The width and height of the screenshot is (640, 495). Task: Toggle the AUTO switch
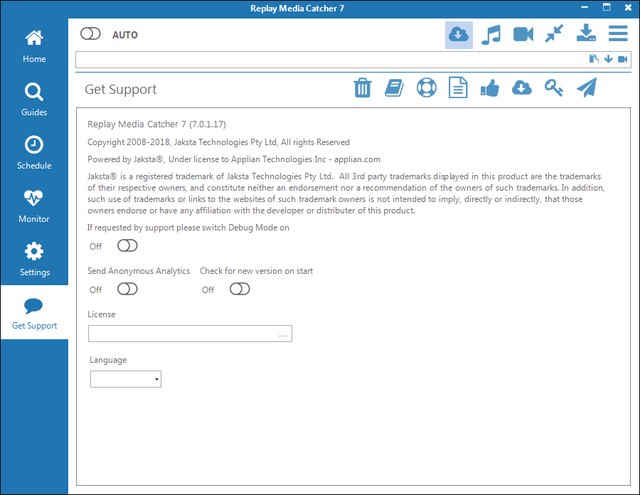[x=91, y=34]
